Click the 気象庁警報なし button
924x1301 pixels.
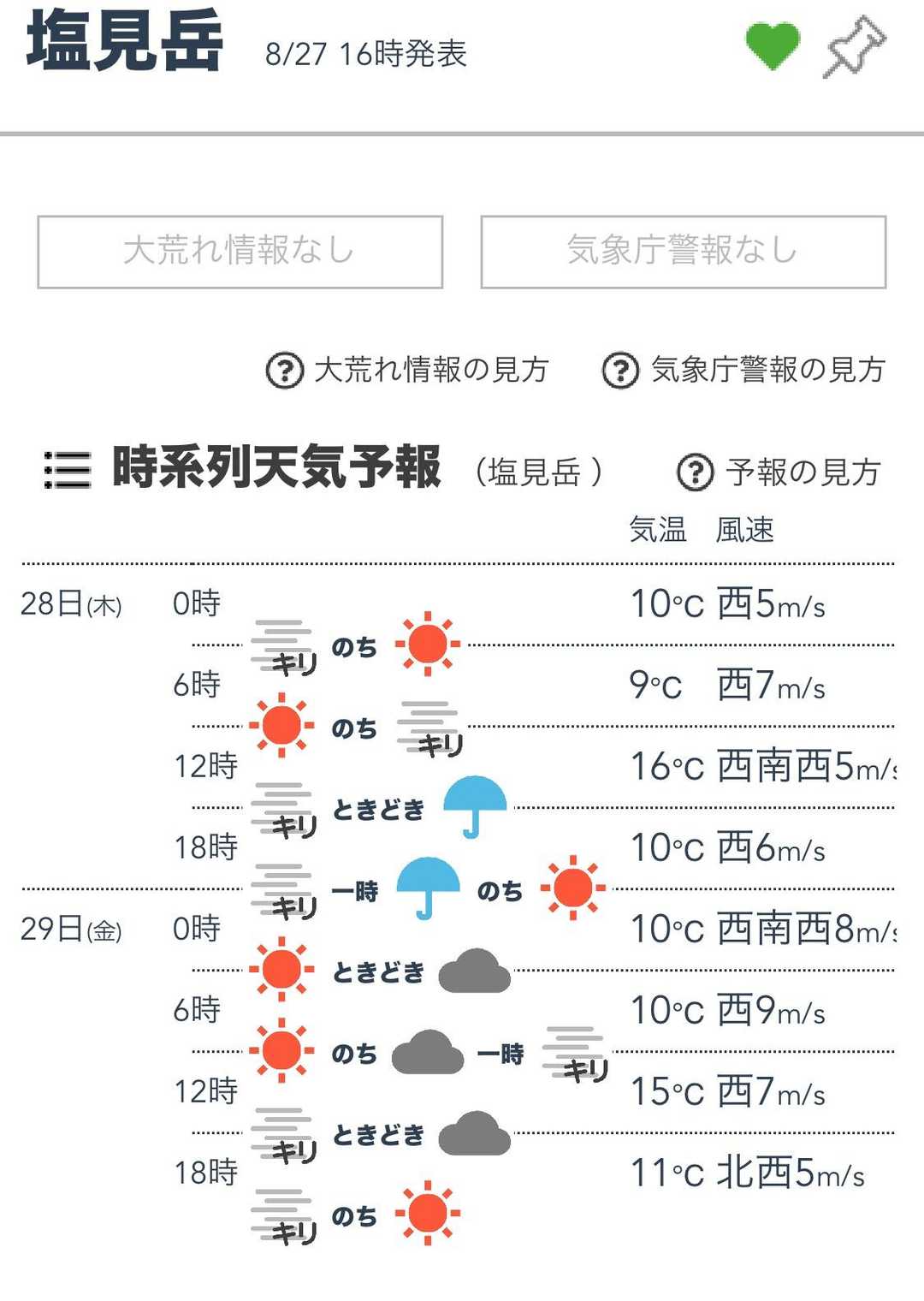click(x=683, y=252)
